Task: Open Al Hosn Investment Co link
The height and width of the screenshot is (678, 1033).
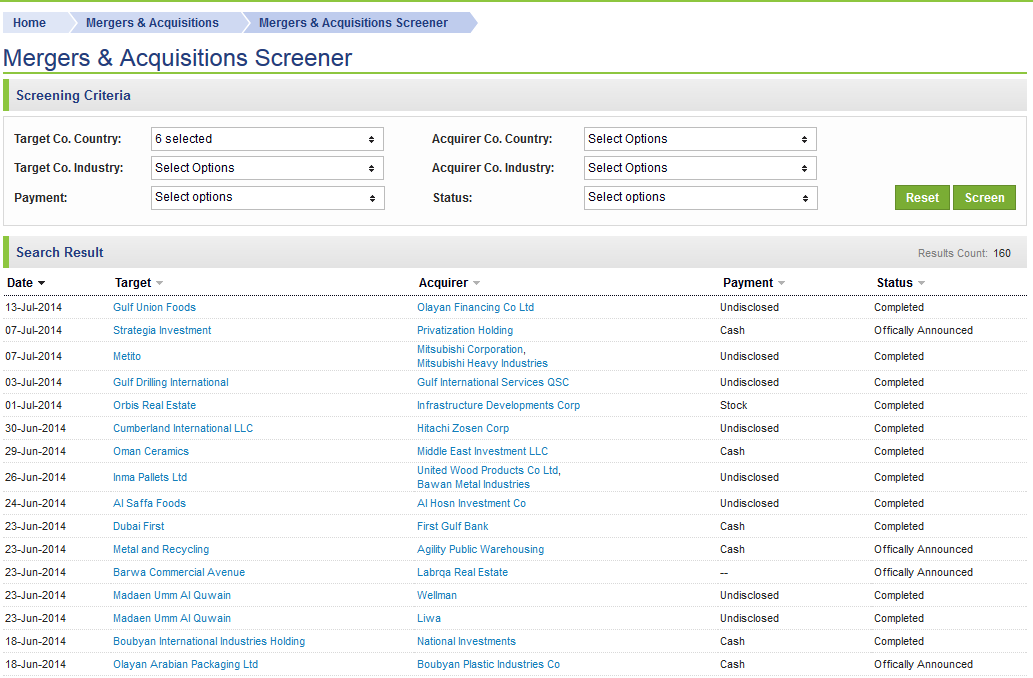Action: (471, 503)
